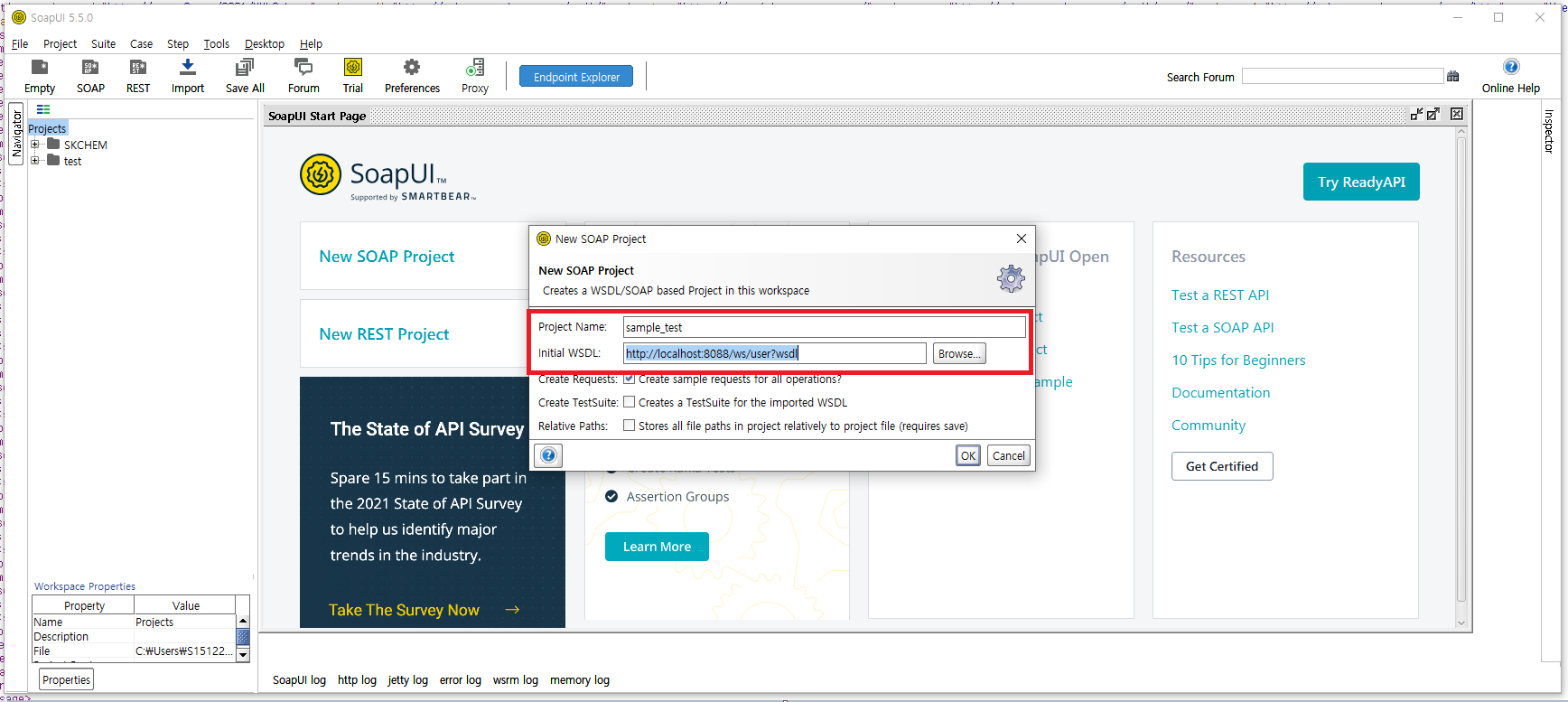1568x702 pixels.
Task: Open the error log tab
Action: click(460, 679)
